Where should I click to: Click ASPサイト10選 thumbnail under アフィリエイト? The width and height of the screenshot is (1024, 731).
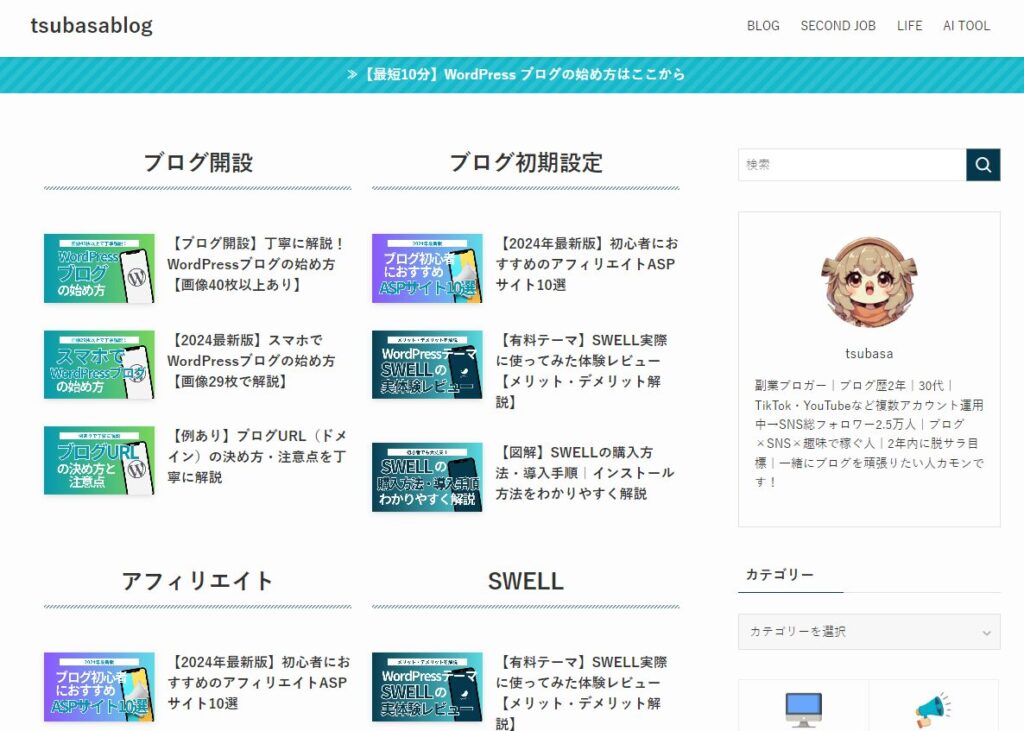[x=99, y=687]
